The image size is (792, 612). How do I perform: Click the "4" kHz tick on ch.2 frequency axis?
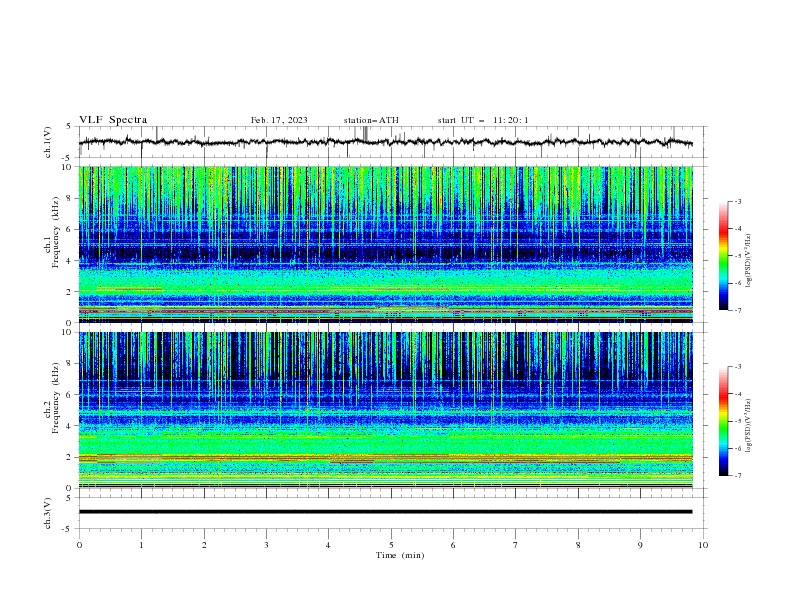tap(70, 426)
